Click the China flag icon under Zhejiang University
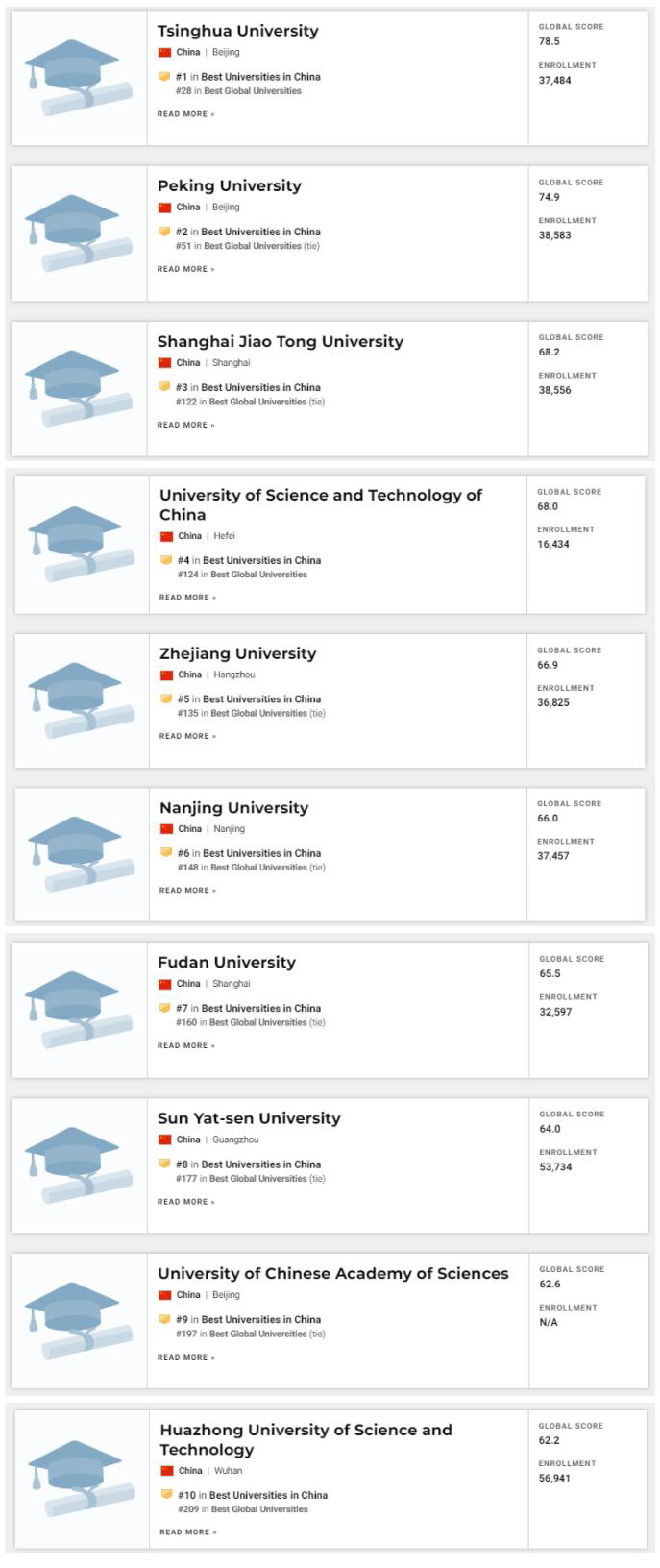Image resolution: width=660 pixels, height=1568 pixels. [x=167, y=674]
